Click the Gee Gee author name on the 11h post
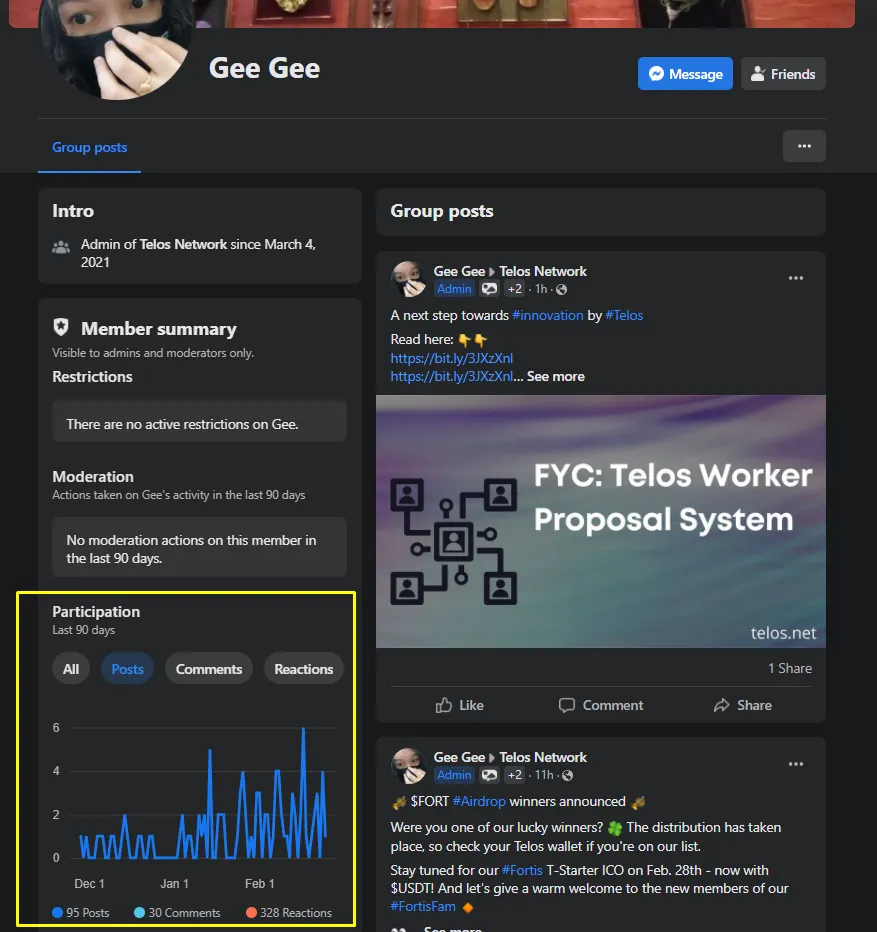The width and height of the screenshot is (877, 932). [x=459, y=757]
